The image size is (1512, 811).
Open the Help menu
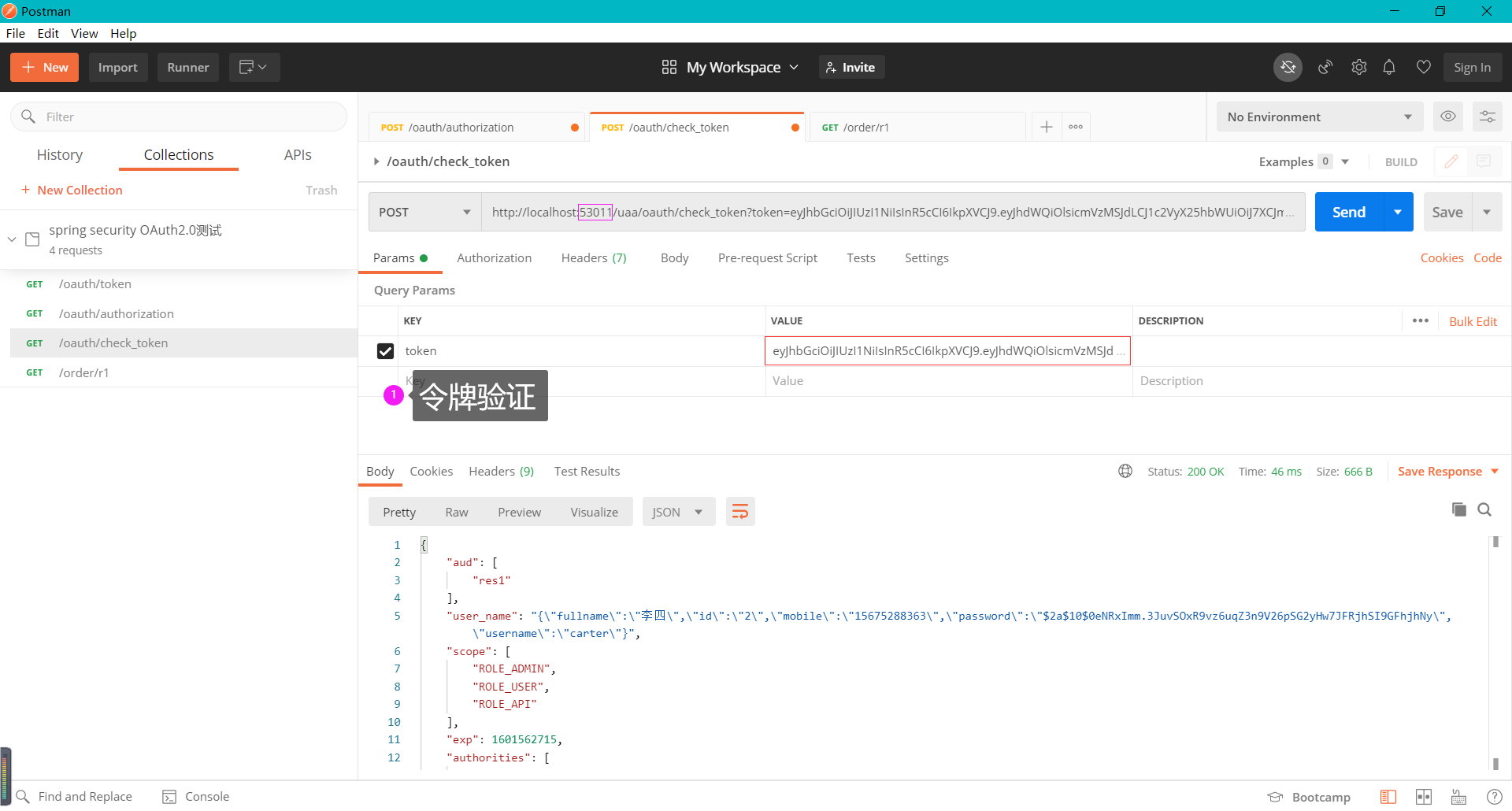pyautogui.click(x=123, y=33)
